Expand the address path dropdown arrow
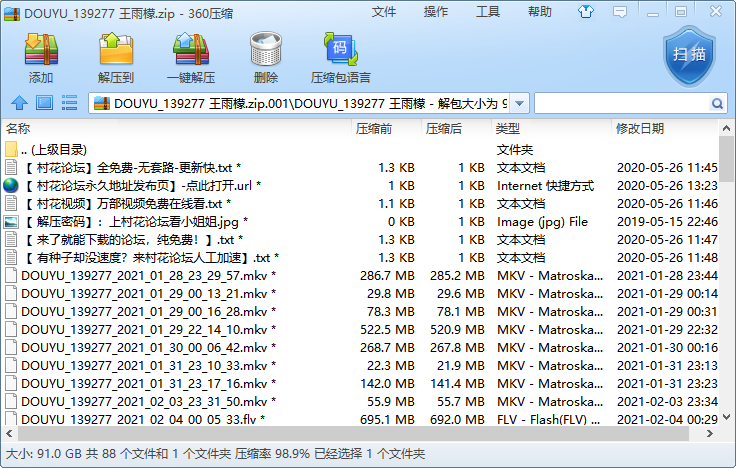The width and height of the screenshot is (736, 468). click(x=521, y=103)
